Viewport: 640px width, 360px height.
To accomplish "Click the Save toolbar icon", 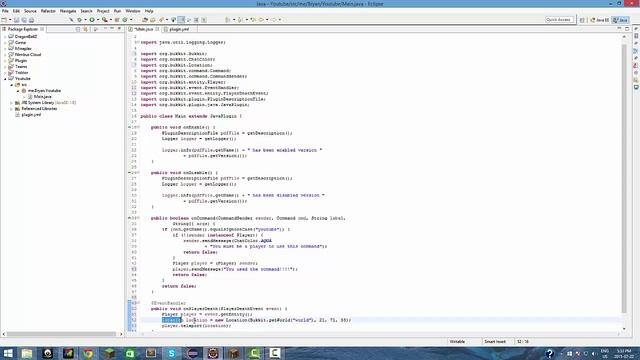I will pos(16,20).
